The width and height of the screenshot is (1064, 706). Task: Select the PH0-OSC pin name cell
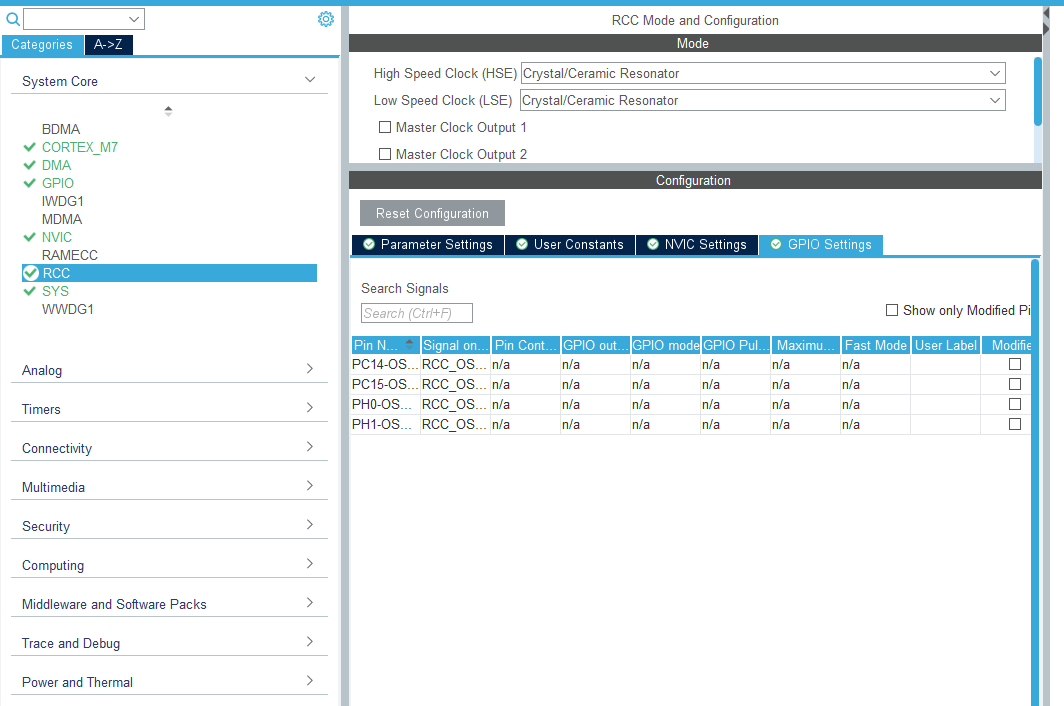(385, 405)
